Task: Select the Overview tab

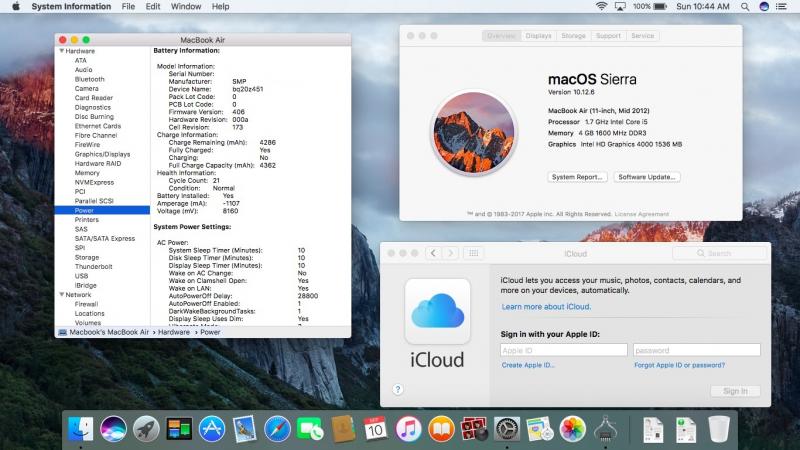Action: tap(501, 36)
